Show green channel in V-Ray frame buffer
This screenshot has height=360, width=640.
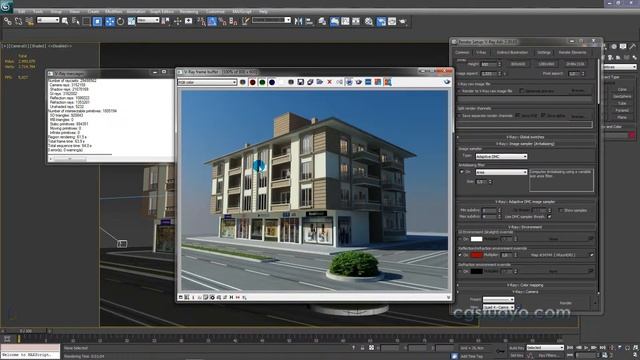coord(262,82)
